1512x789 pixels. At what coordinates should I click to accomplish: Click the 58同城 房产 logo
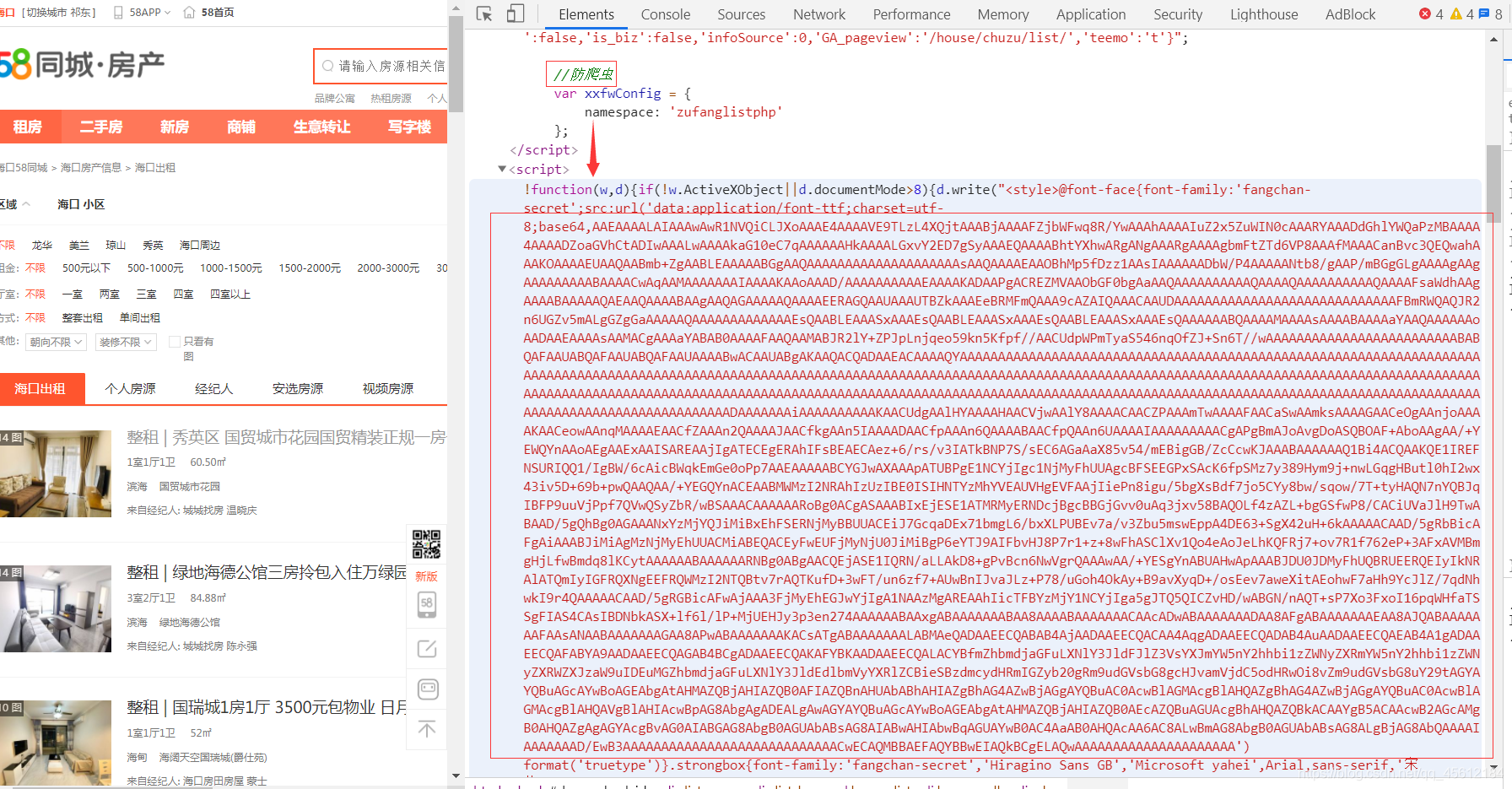point(82,64)
